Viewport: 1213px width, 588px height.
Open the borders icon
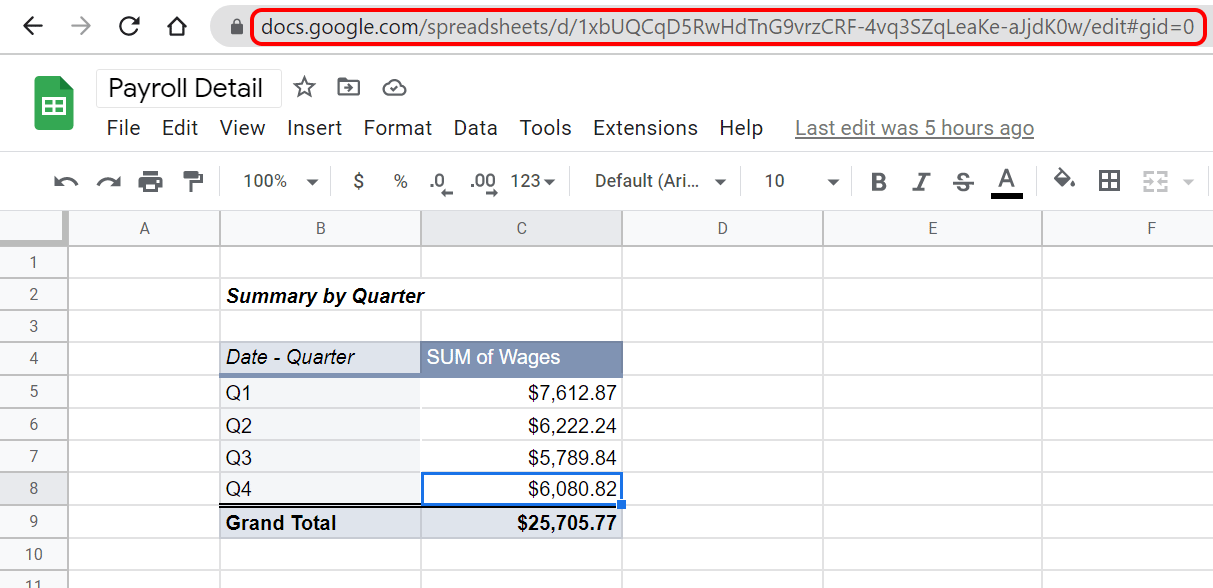[1108, 181]
